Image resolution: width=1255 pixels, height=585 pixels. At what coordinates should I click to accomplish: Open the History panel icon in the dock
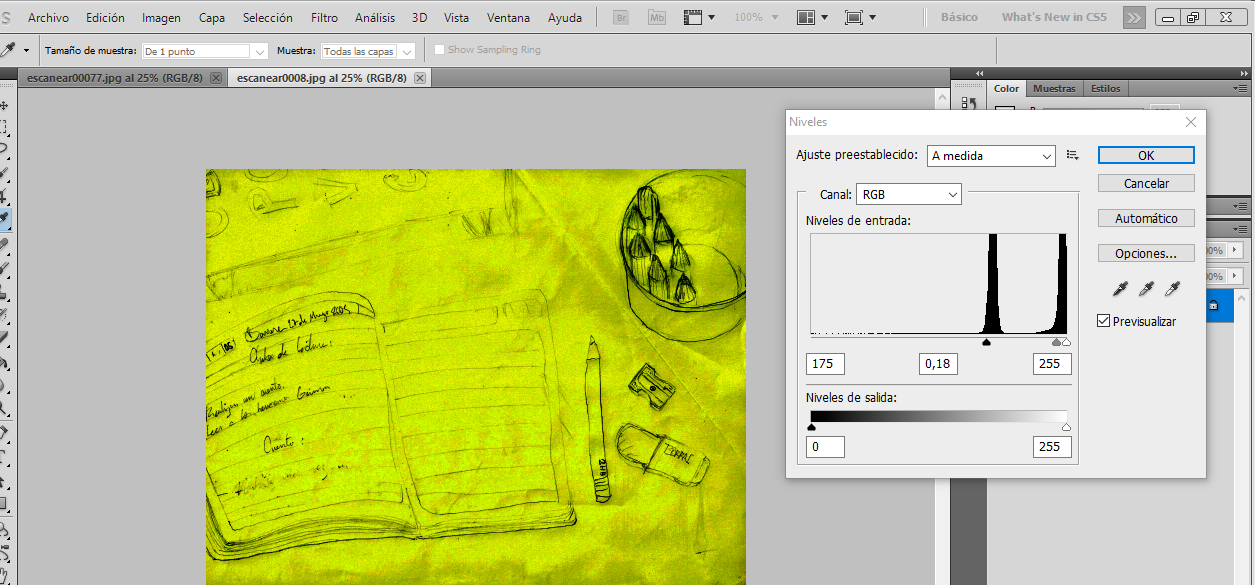click(968, 103)
